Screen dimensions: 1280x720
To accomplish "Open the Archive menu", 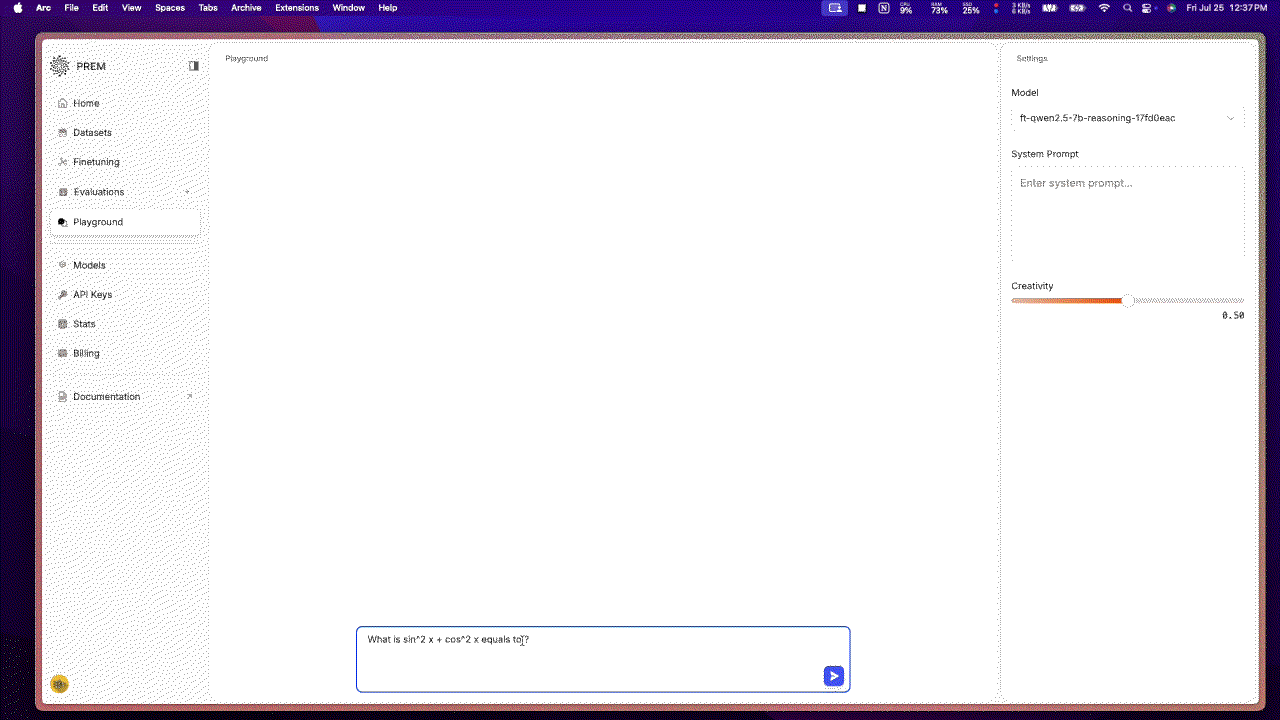I will 246,8.
